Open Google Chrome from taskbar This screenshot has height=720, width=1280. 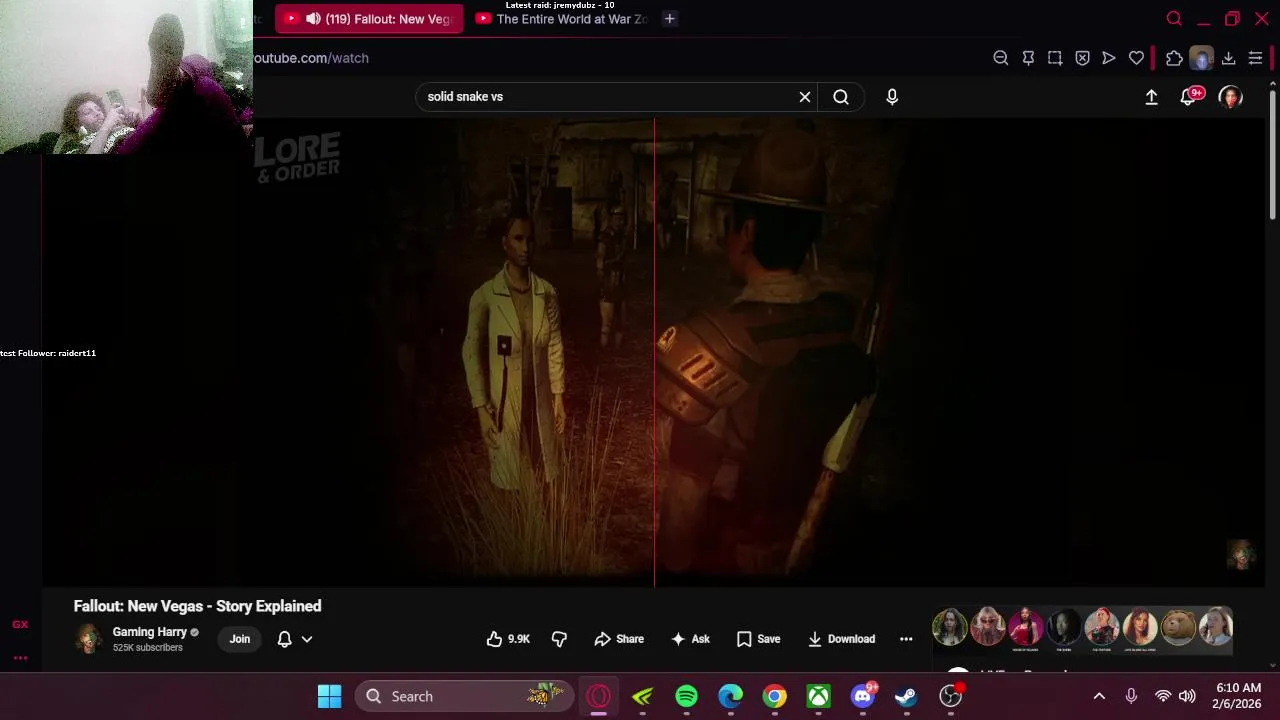(x=775, y=696)
